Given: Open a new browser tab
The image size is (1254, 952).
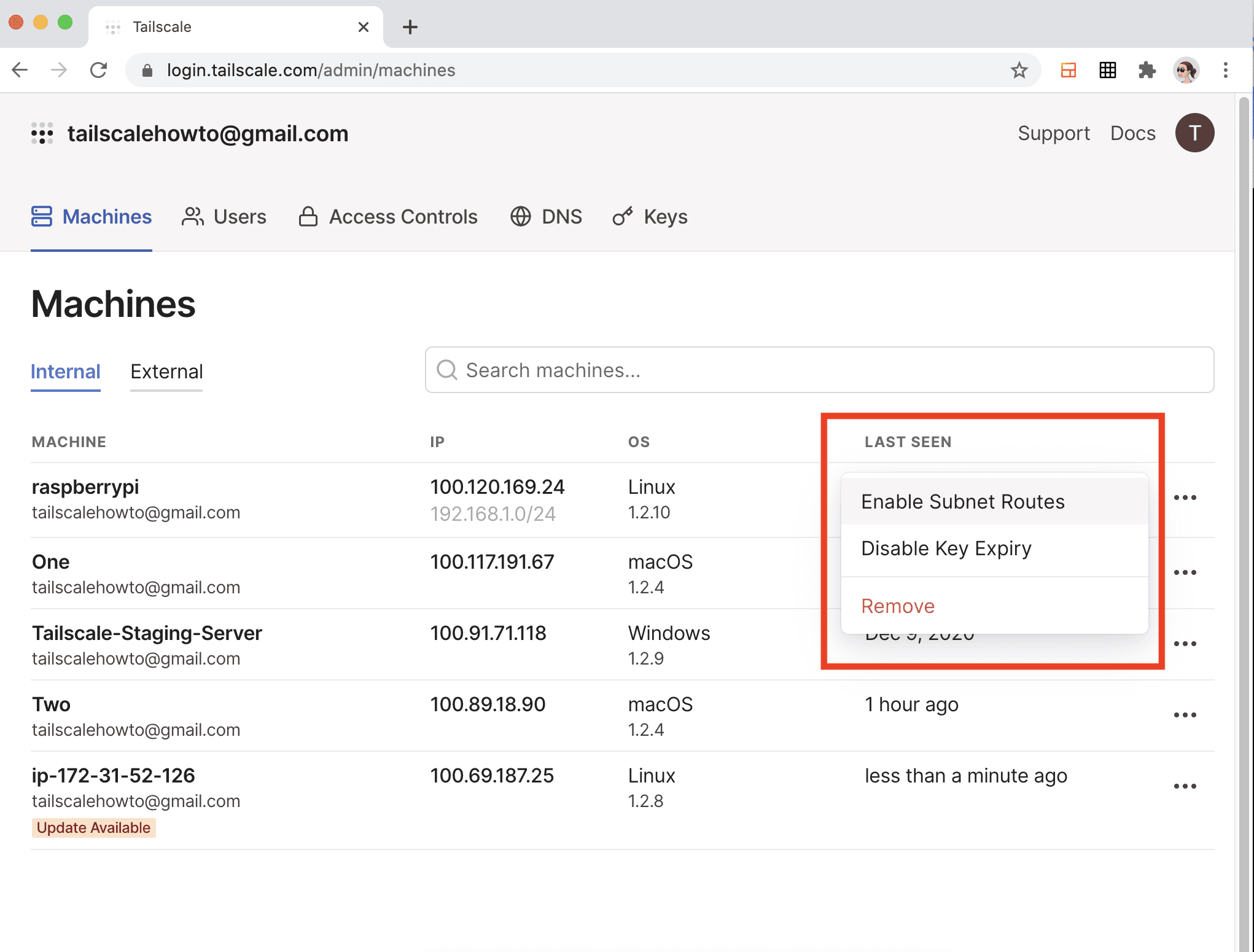Looking at the screenshot, I should [x=410, y=27].
